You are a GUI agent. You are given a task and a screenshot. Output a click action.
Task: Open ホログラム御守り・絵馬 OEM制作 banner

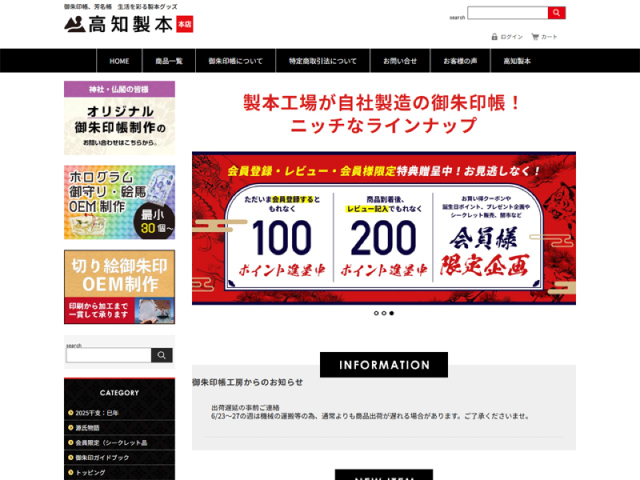[x=120, y=202]
